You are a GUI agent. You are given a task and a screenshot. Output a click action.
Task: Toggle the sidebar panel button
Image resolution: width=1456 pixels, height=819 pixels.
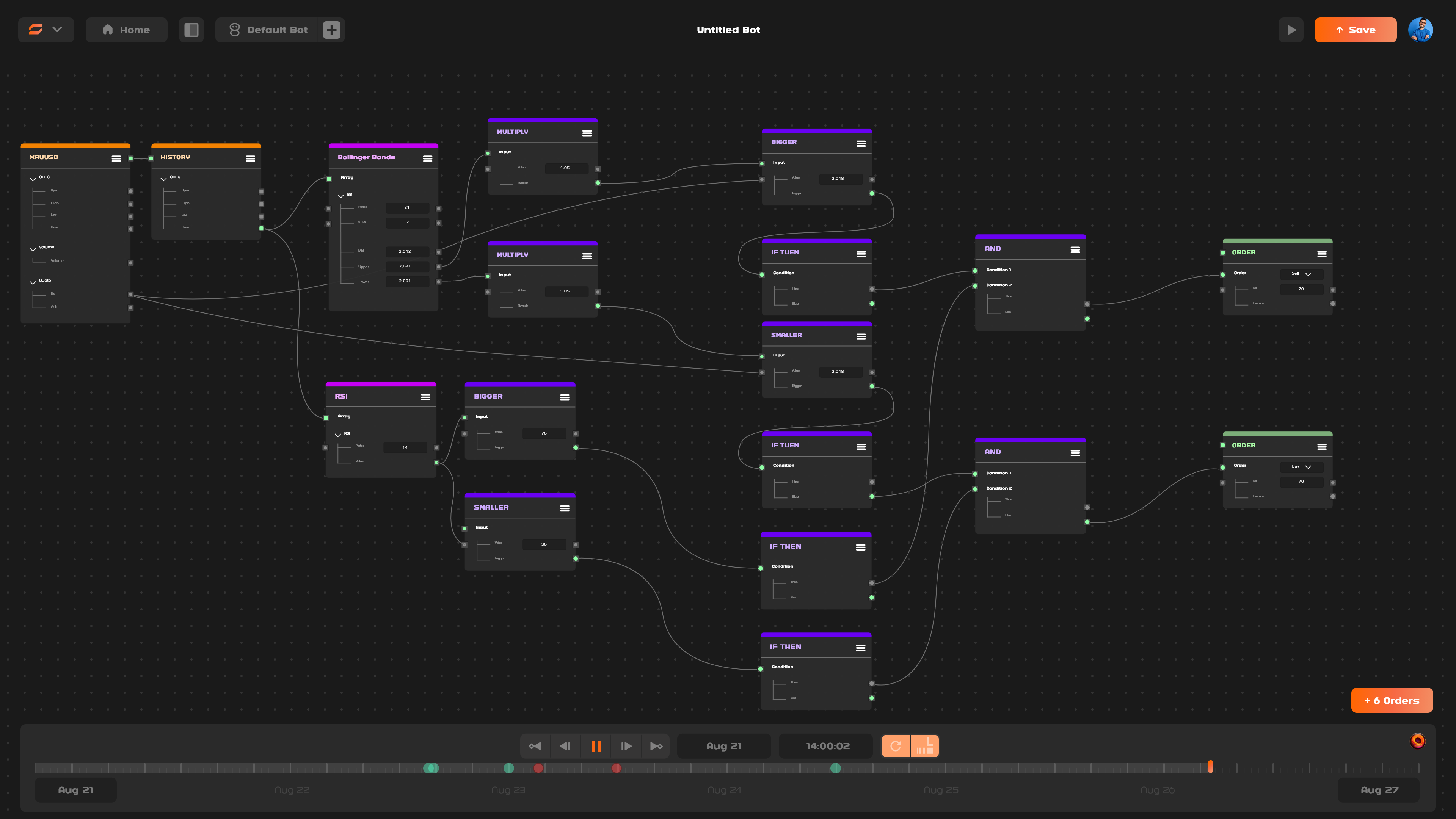(x=191, y=30)
